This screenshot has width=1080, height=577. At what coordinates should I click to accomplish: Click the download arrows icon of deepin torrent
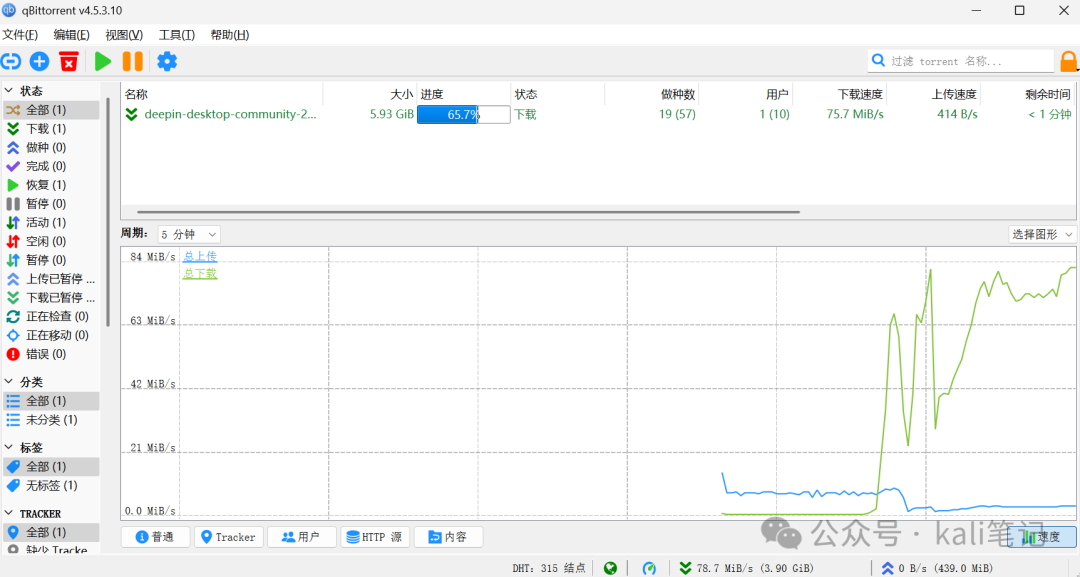coord(132,114)
